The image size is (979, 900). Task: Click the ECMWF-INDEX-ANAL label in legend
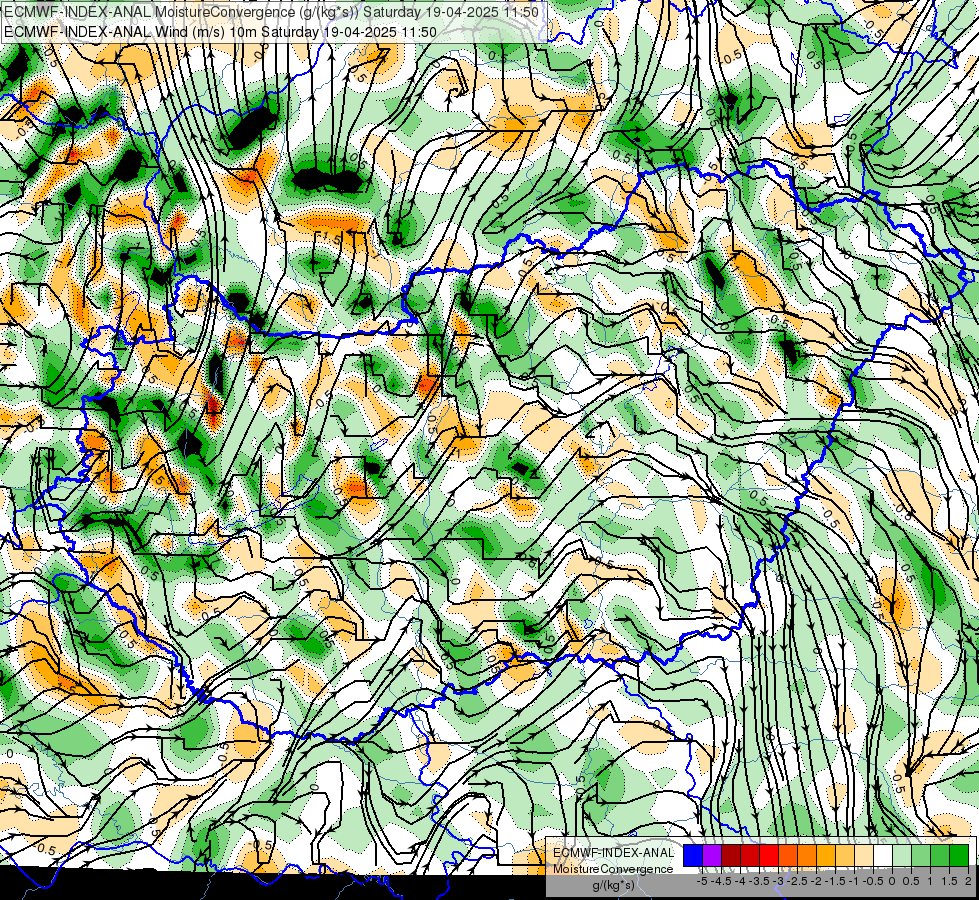click(x=613, y=853)
